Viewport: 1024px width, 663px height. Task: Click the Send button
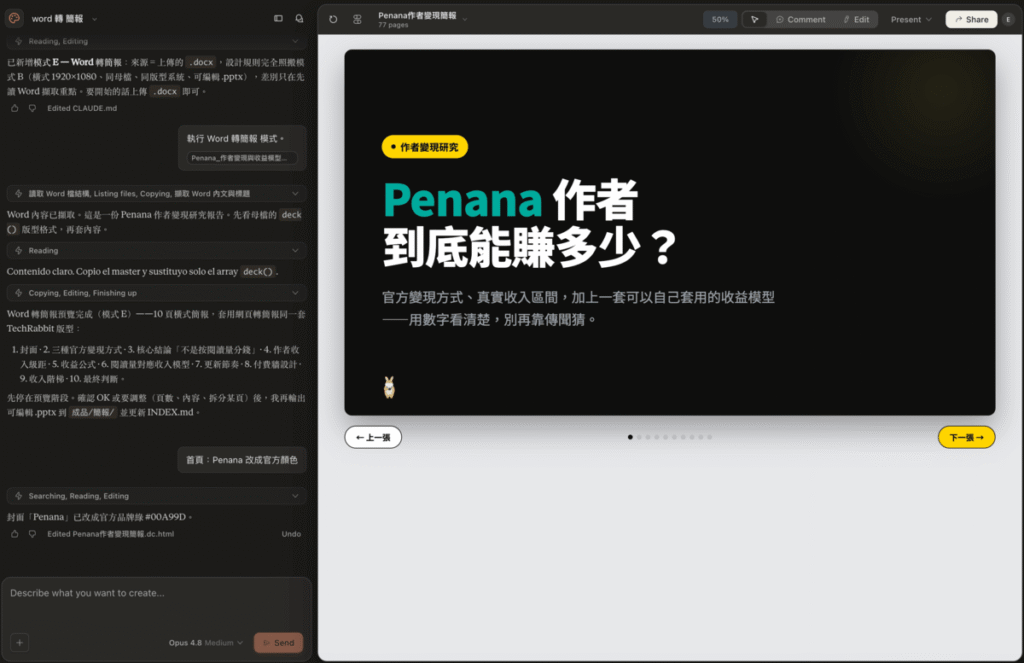(x=278, y=643)
